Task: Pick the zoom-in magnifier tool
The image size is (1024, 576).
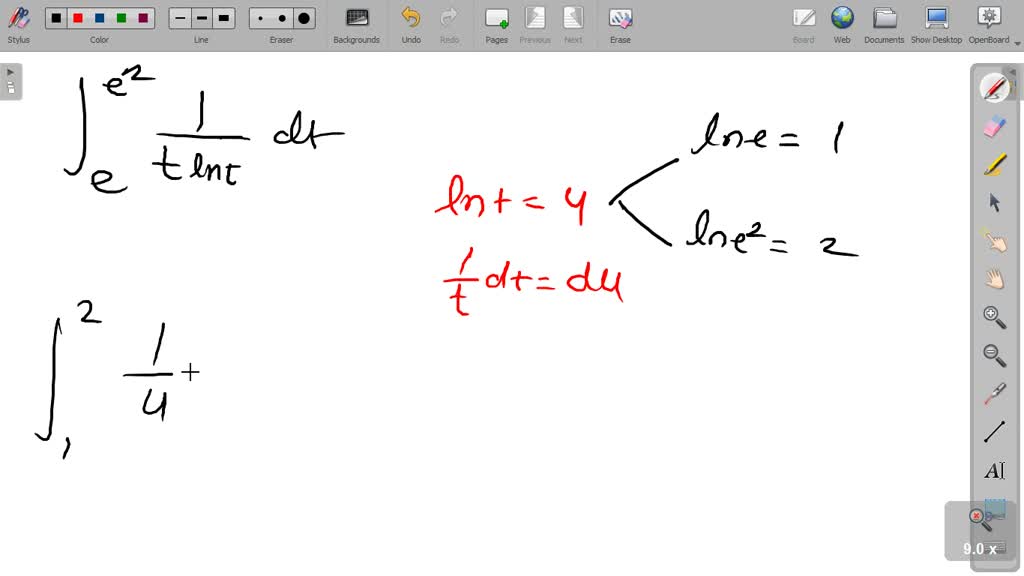Action: [x=994, y=317]
